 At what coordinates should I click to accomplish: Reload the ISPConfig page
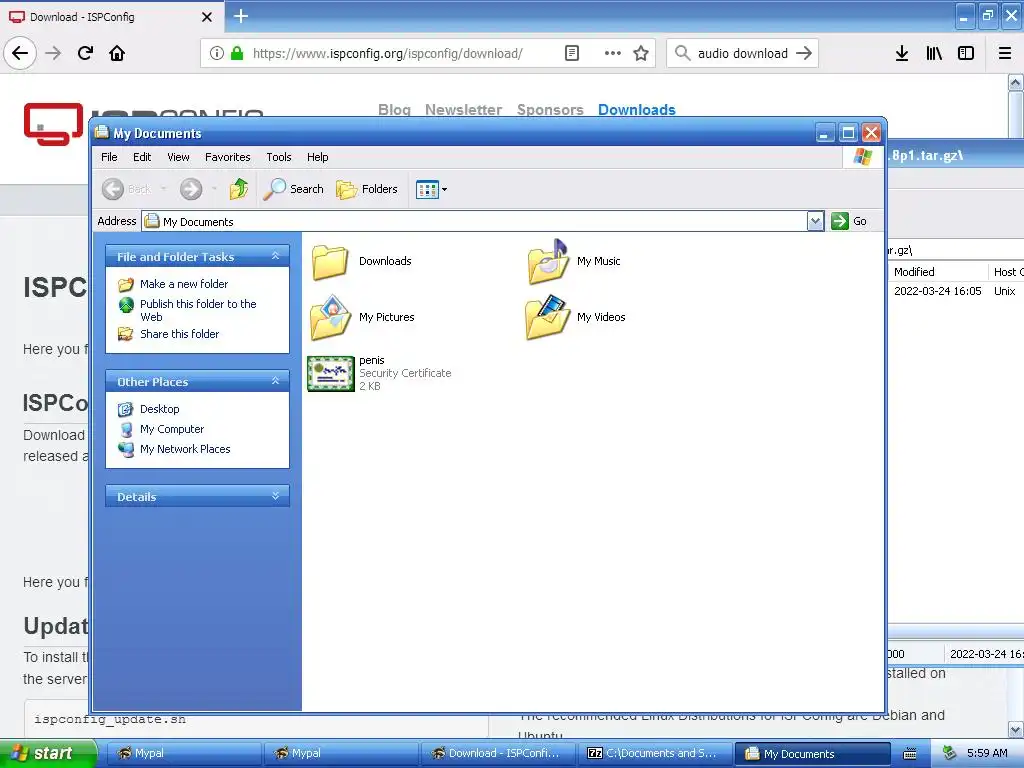85,53
